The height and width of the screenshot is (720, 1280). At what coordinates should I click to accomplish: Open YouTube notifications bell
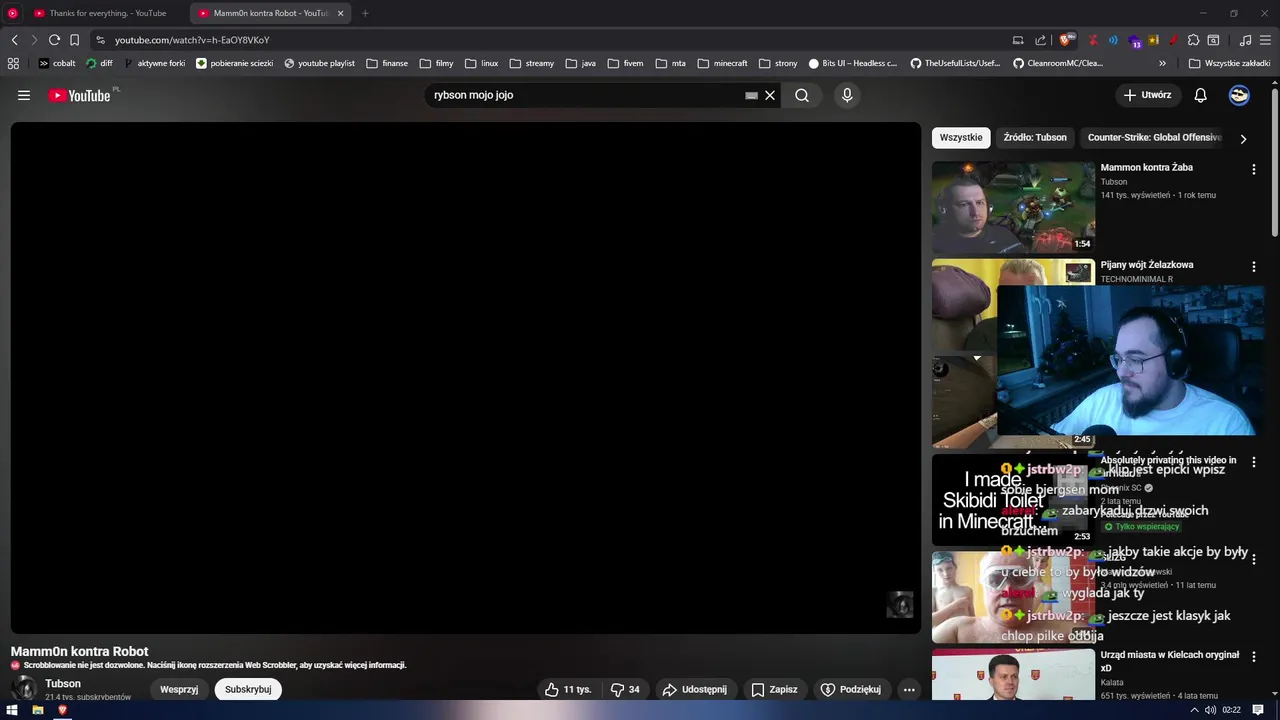point(1201,95)
